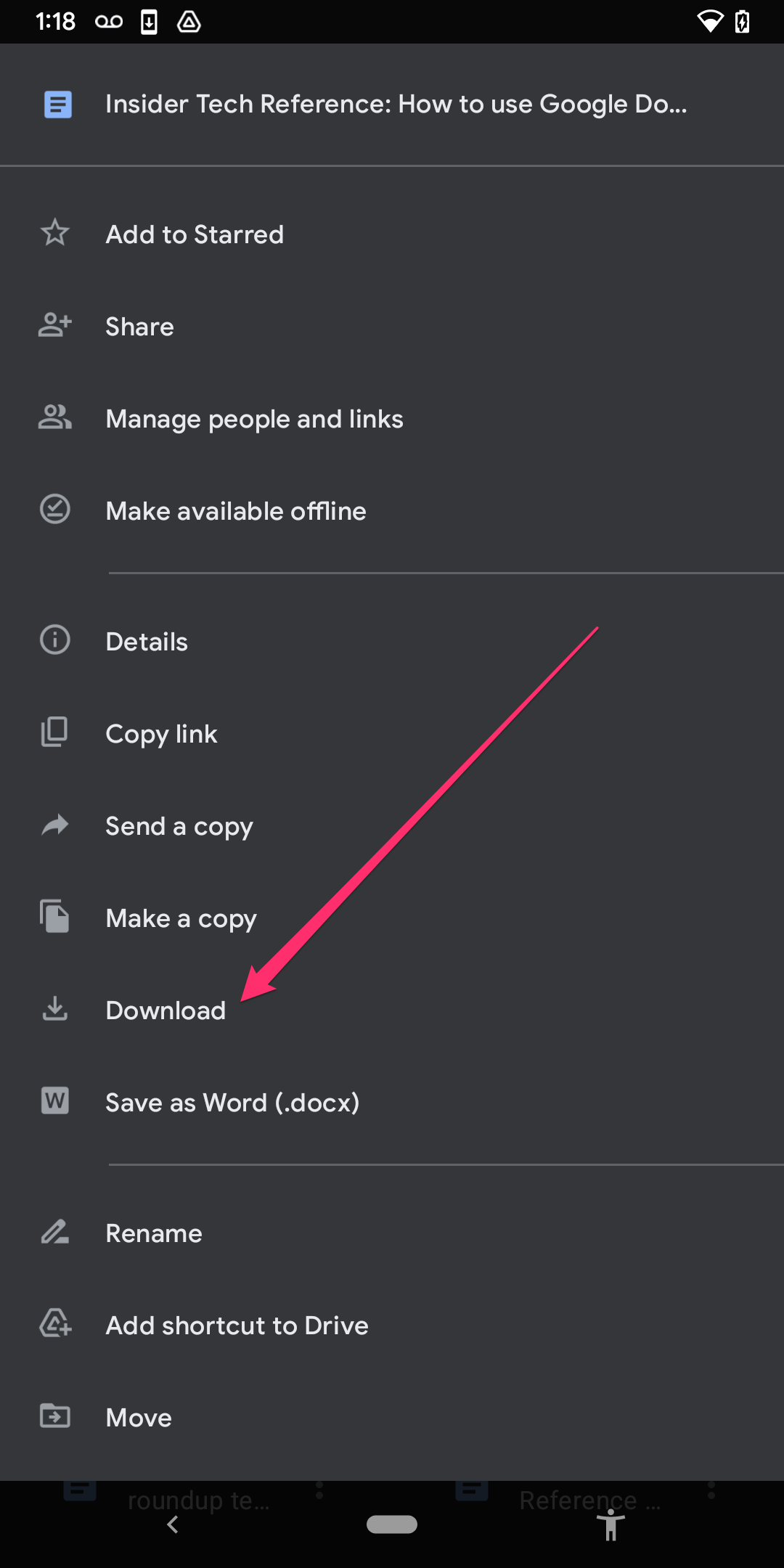This screenshot has width=784, height=1568.
Task: Tap the forward arrow icon beside Send a copy
Action: click(55, 825)
